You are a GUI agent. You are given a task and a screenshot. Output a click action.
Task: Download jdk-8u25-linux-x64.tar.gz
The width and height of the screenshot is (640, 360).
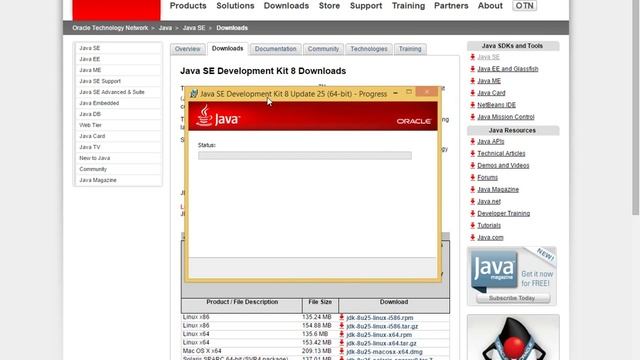(382, 343)
